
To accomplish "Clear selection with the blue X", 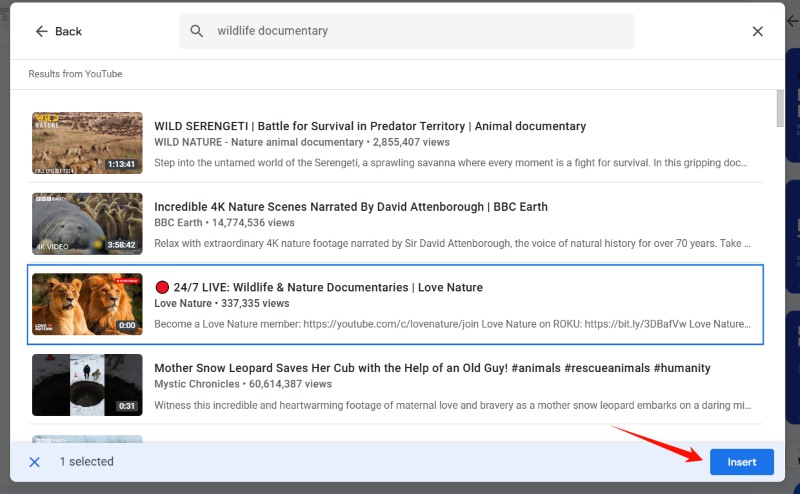I will pyautogui.click(x=35, y=462).
